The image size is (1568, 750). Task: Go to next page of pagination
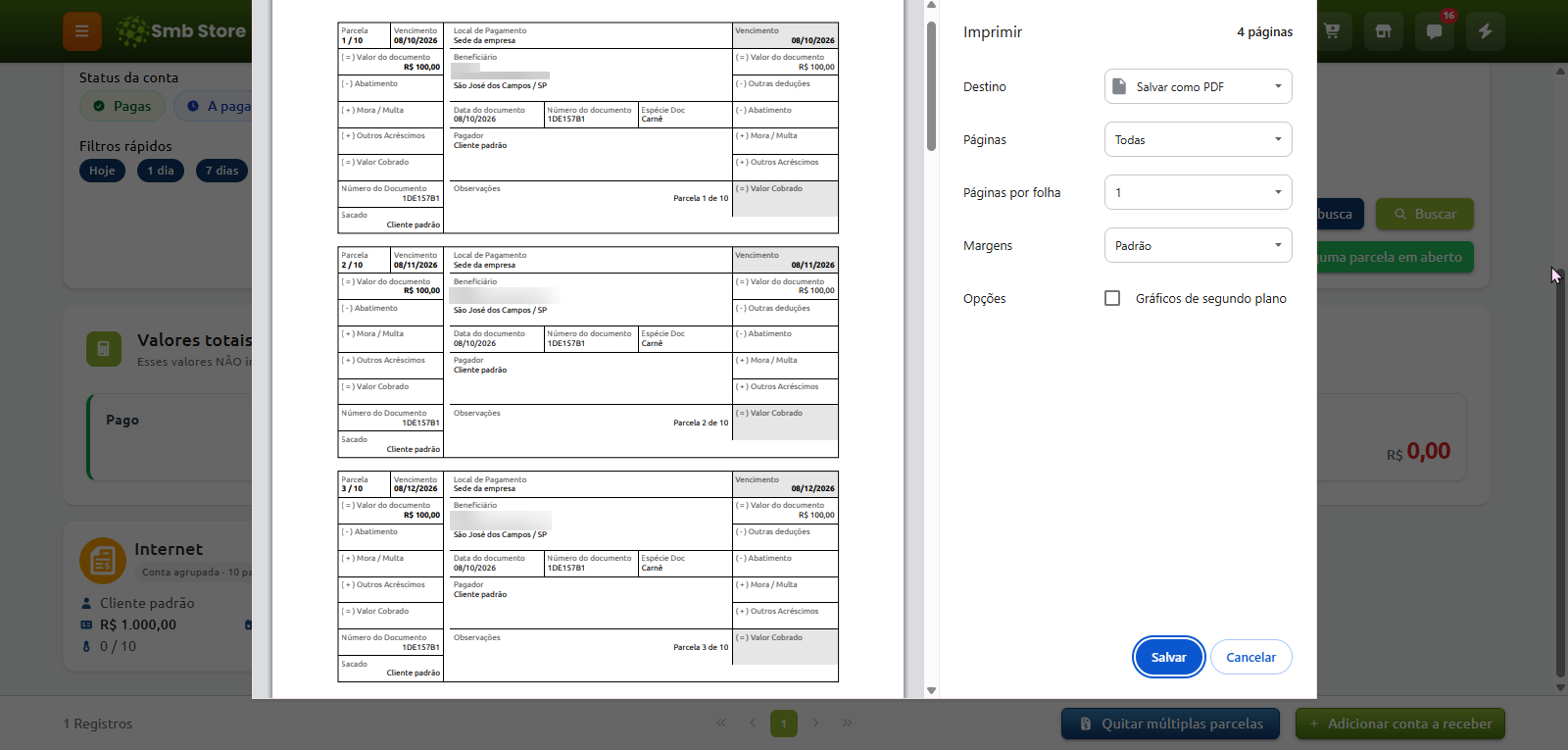[815, 724]
